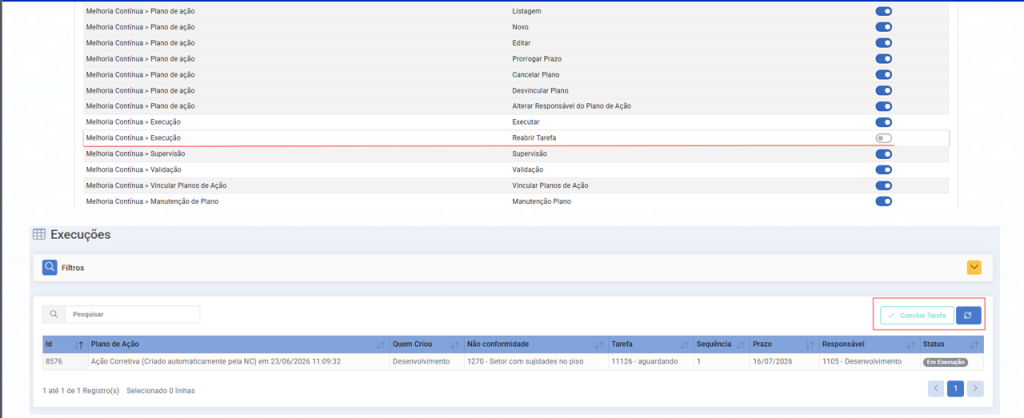Click the '1105 - Desenvolvimento' responsible cell
Viewport: 1024px width, 418px height.
pos(869,361)
